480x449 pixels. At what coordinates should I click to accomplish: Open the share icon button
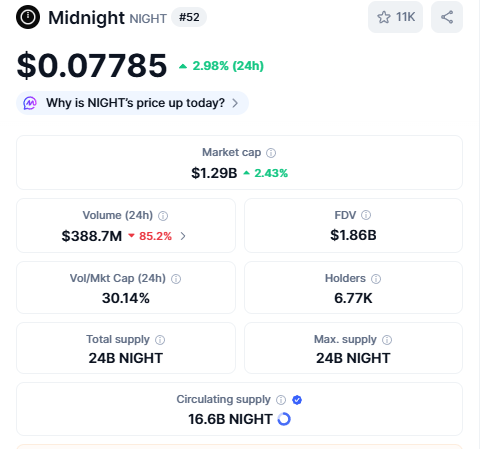(x=447, y=17)
